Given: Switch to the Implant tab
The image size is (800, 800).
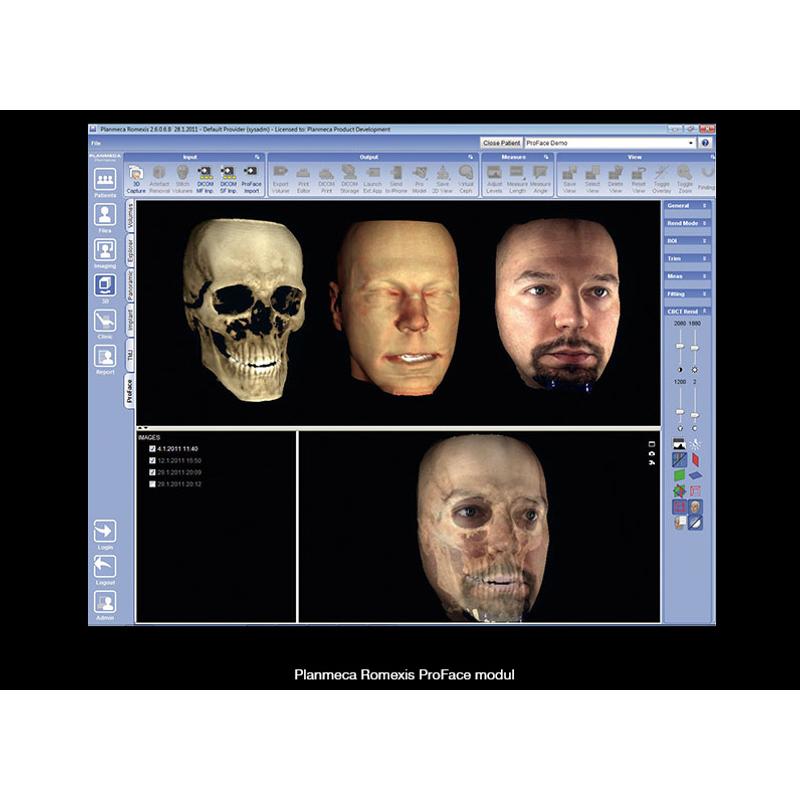Looking at the screenshot, I should (130, 320).
